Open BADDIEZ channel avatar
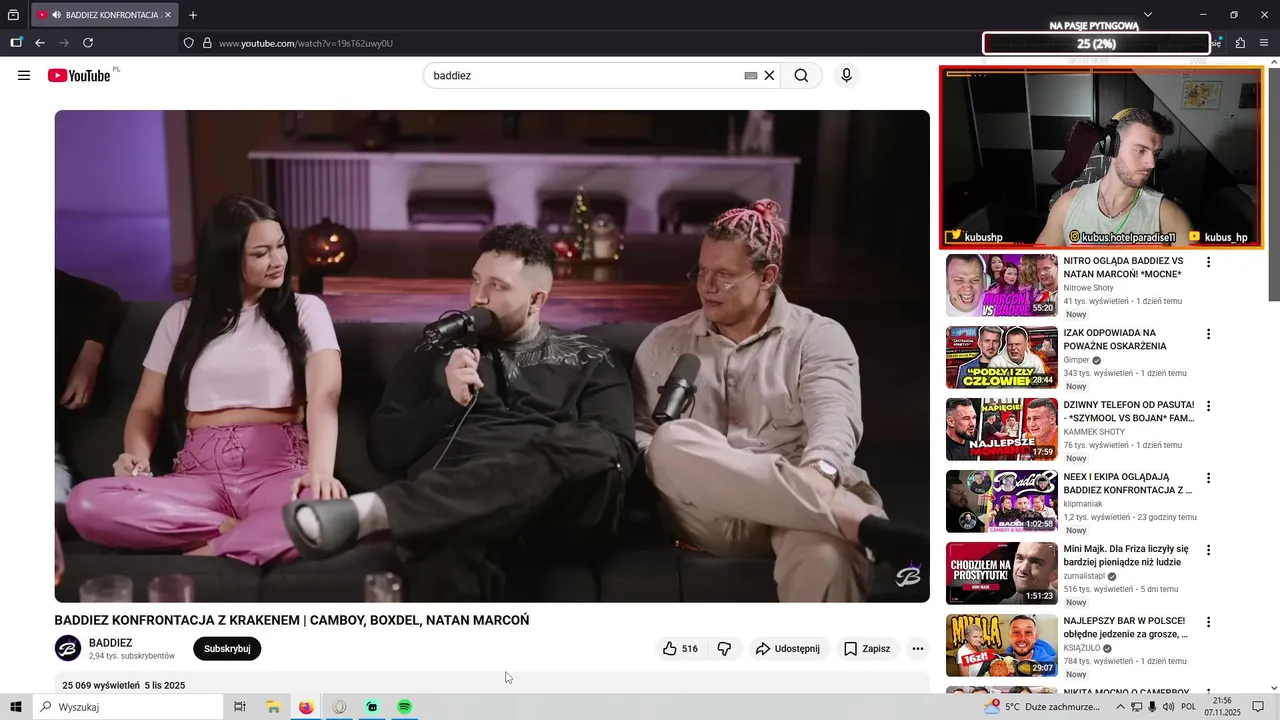1280x720 pixels. click(67, 648)
